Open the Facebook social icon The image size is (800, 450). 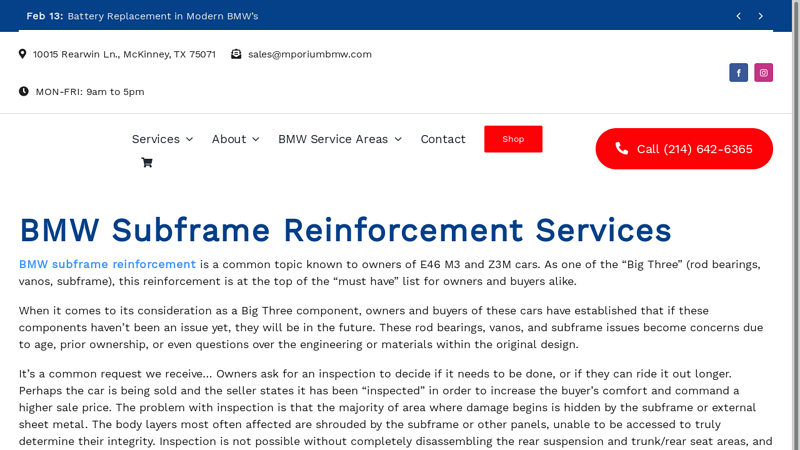tap(738, 72)
